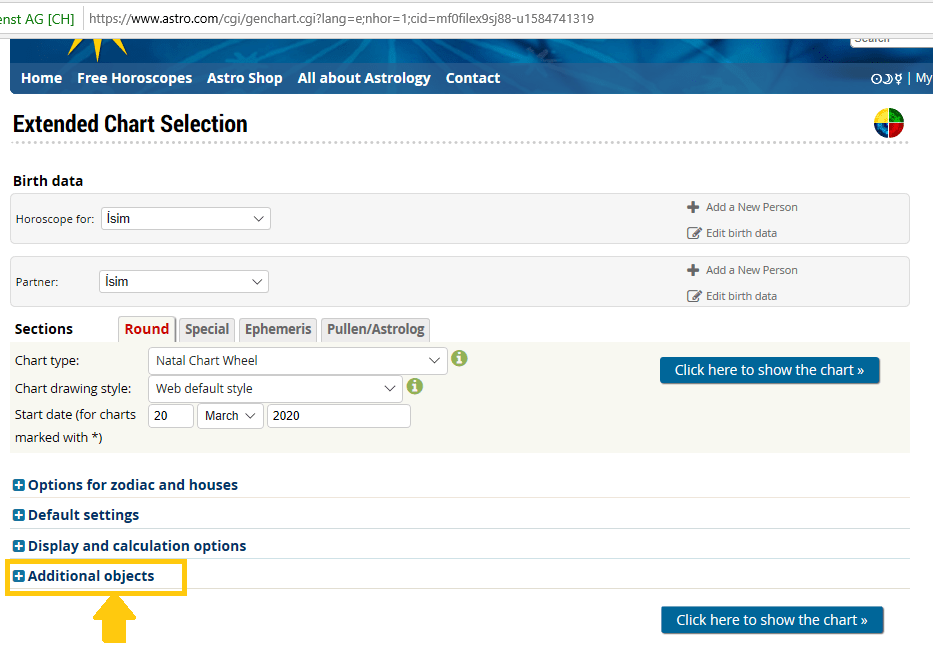Click the sun moon mercury symbols icon
This screenshot has width=933, height=656.
[x=887, y=79]
